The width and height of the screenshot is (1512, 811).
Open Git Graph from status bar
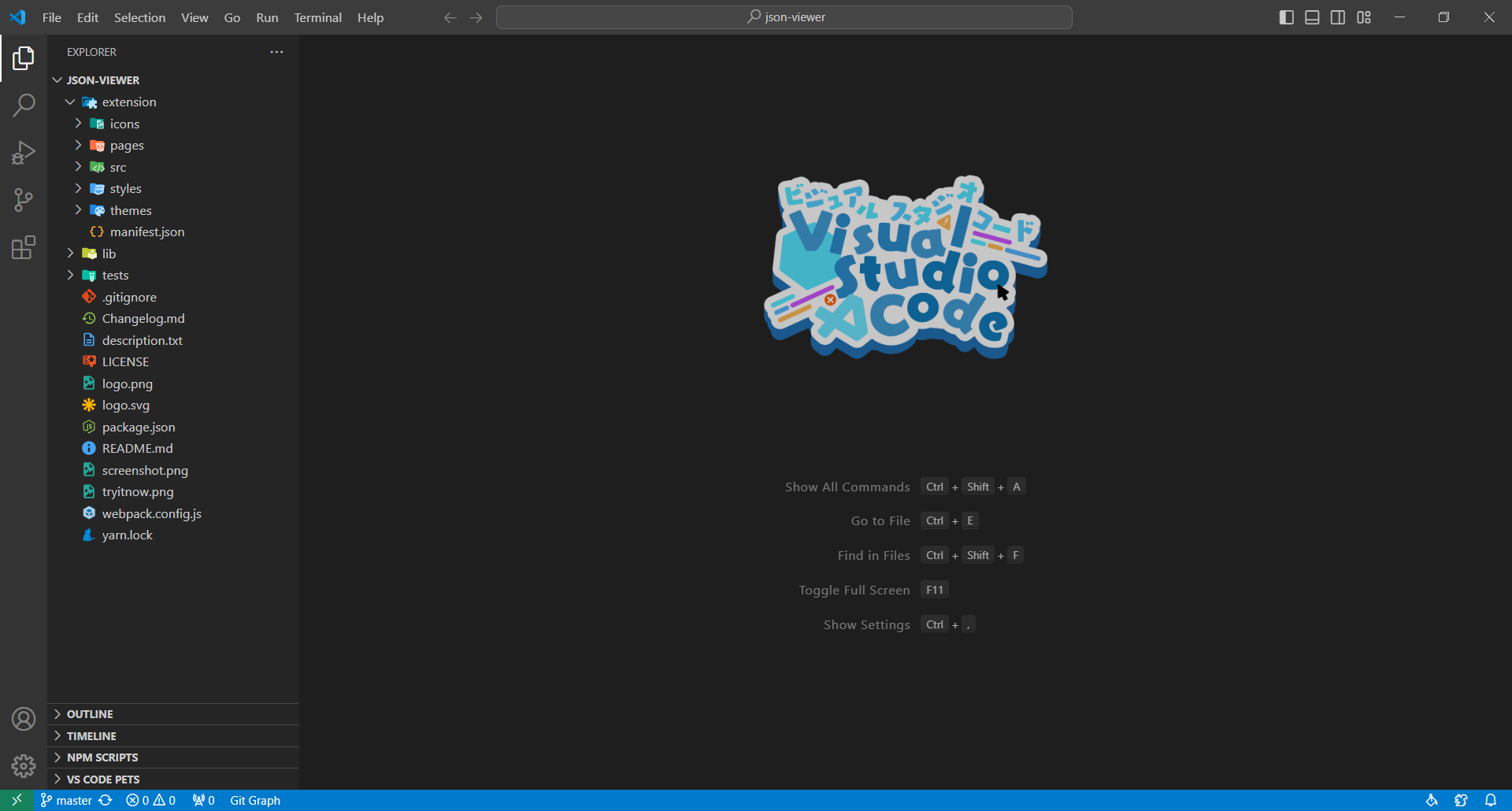tap(255, 800)
